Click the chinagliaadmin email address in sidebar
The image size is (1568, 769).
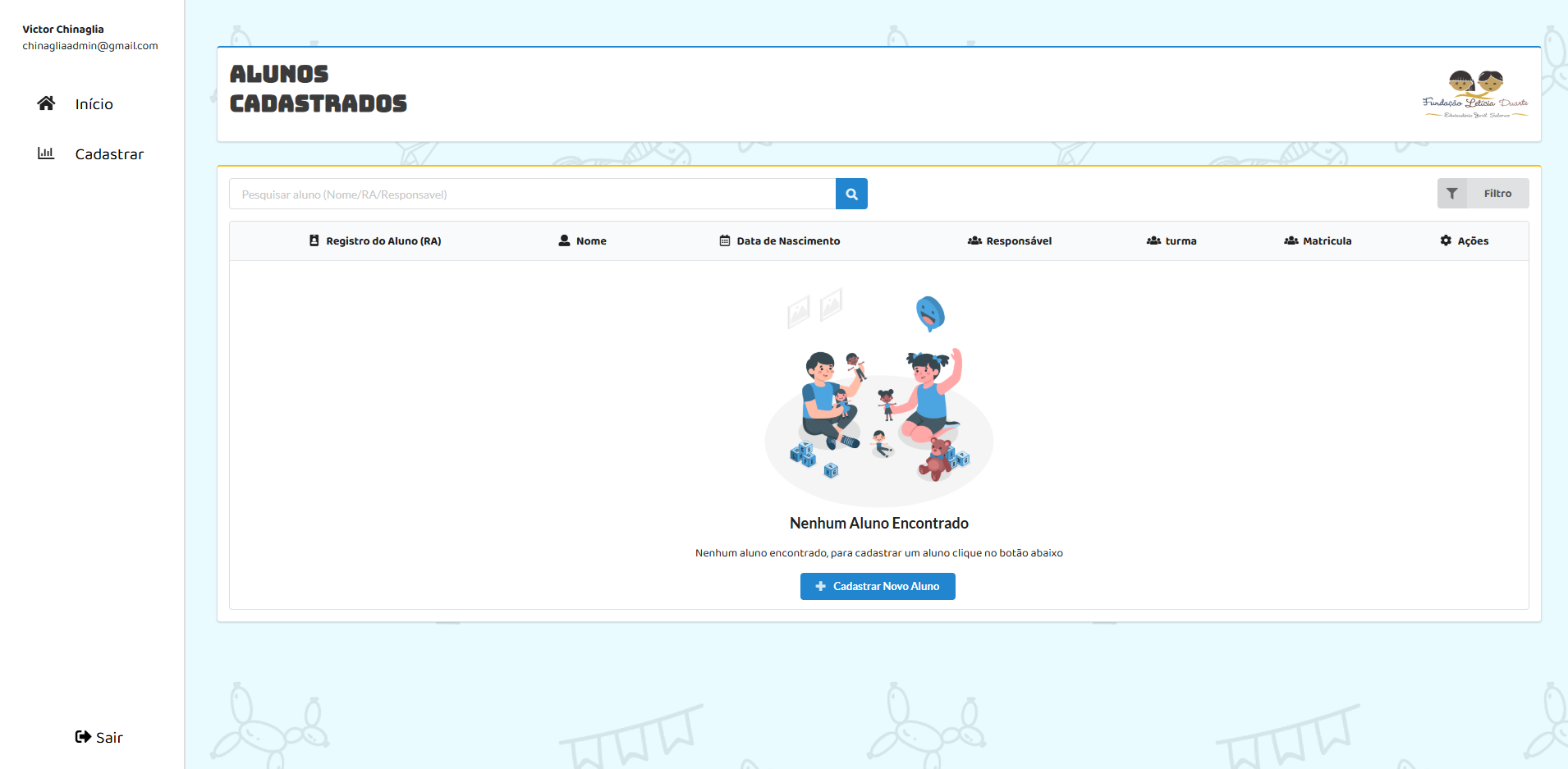tap(90, 46)
